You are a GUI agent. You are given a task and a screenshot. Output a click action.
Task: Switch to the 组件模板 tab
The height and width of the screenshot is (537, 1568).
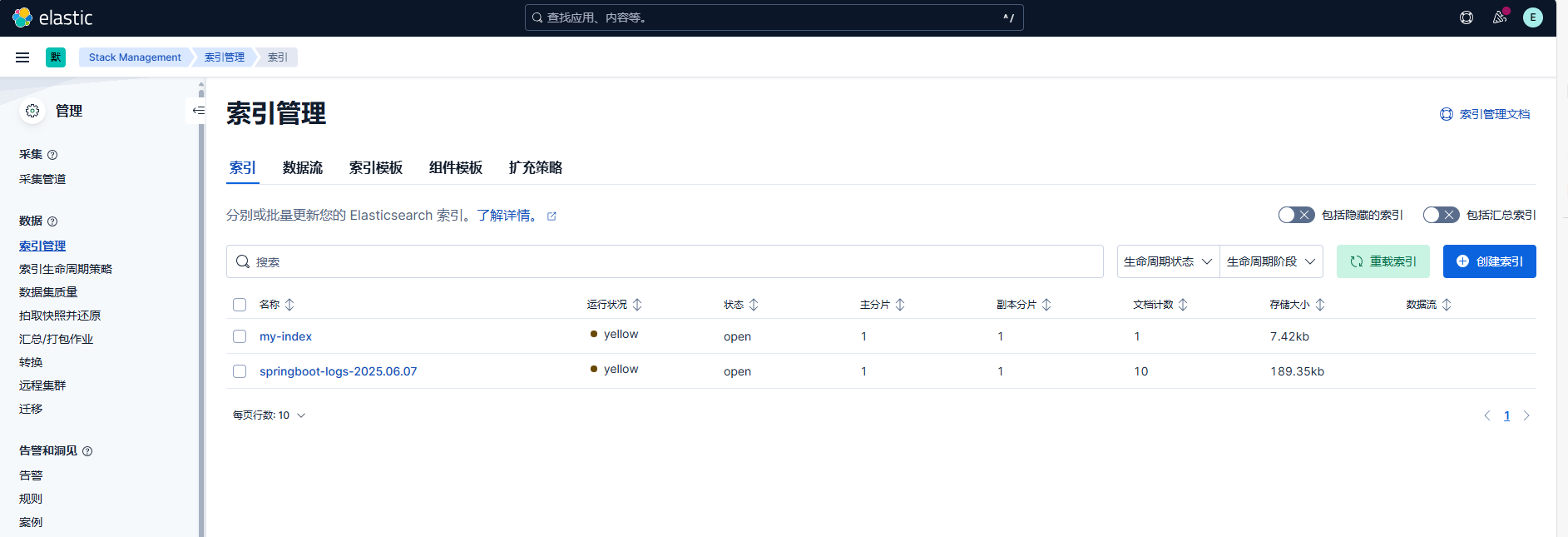456,167
